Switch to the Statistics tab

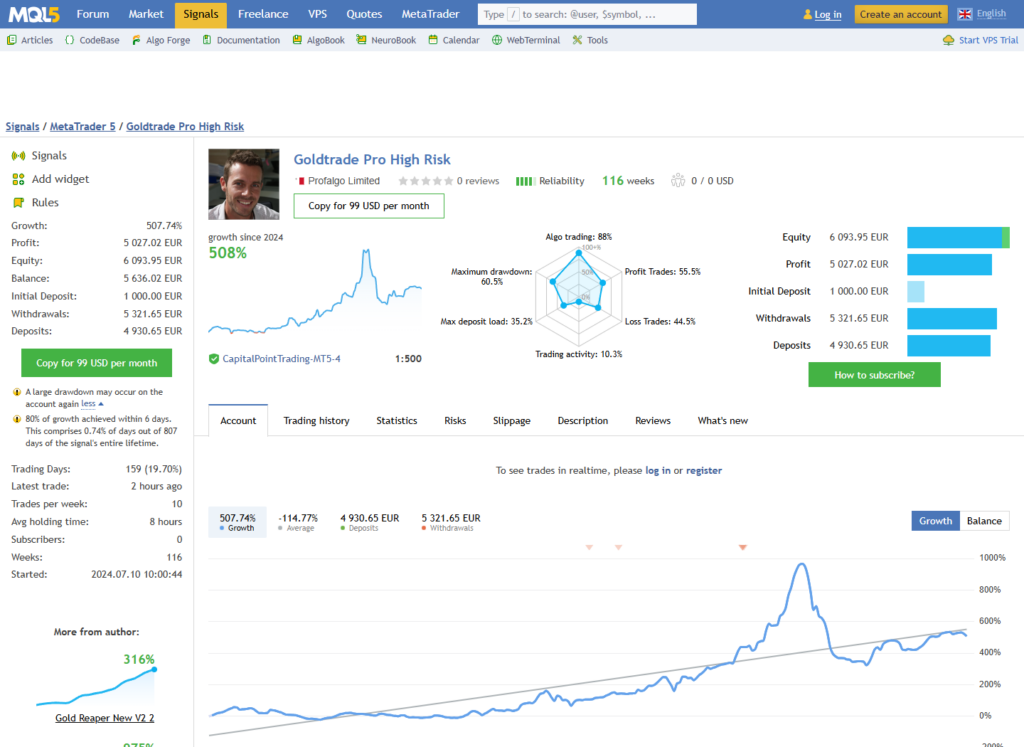pos(396,421)
